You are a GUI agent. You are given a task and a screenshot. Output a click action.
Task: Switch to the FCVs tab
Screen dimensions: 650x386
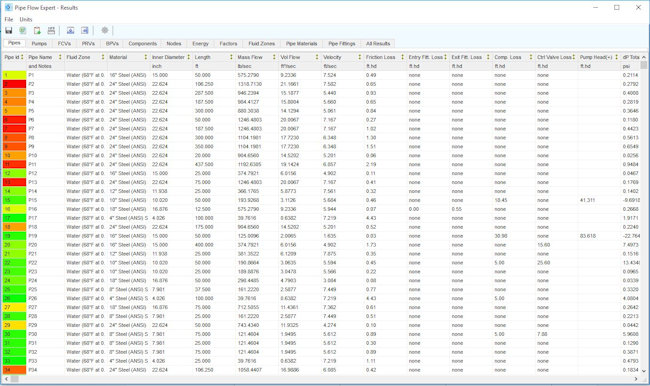point(64,44)
